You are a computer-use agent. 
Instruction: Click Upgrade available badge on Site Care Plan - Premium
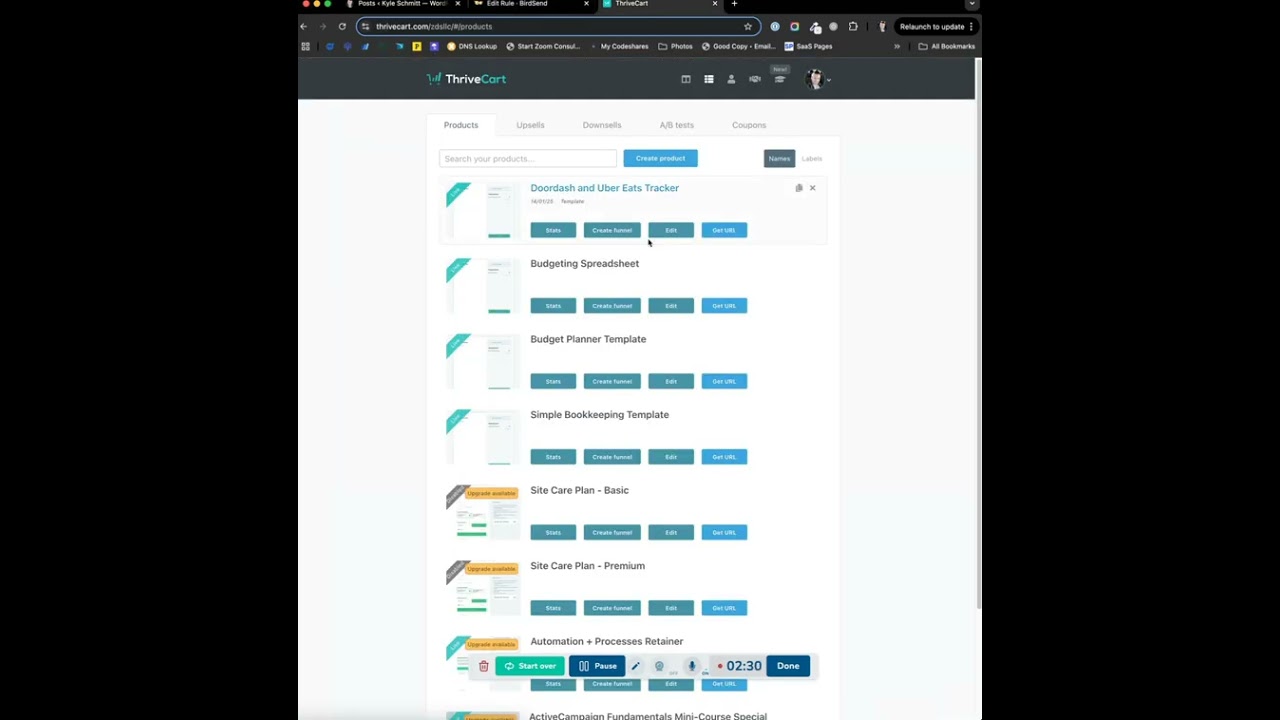(x=491, y=569)
